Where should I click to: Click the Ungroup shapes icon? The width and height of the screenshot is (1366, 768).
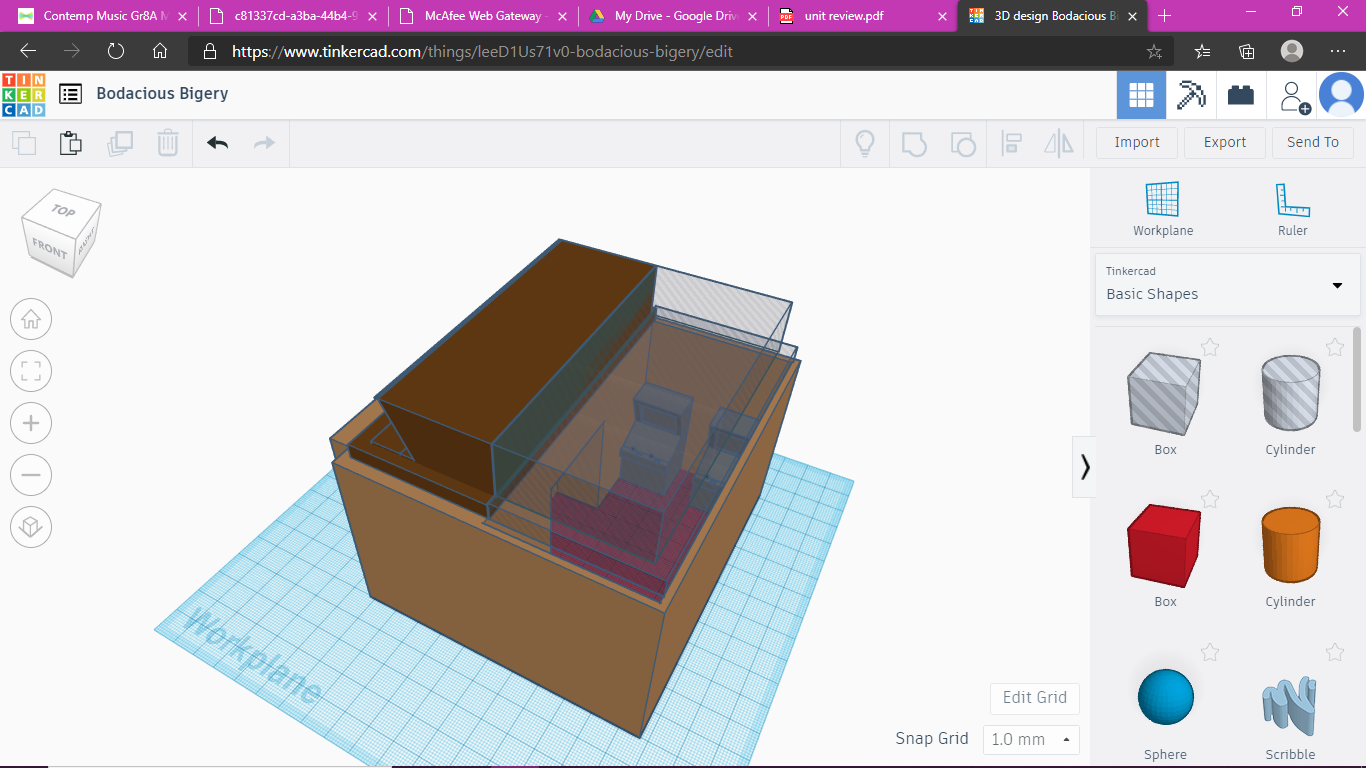pyautogui.click(x=963, y=143)
